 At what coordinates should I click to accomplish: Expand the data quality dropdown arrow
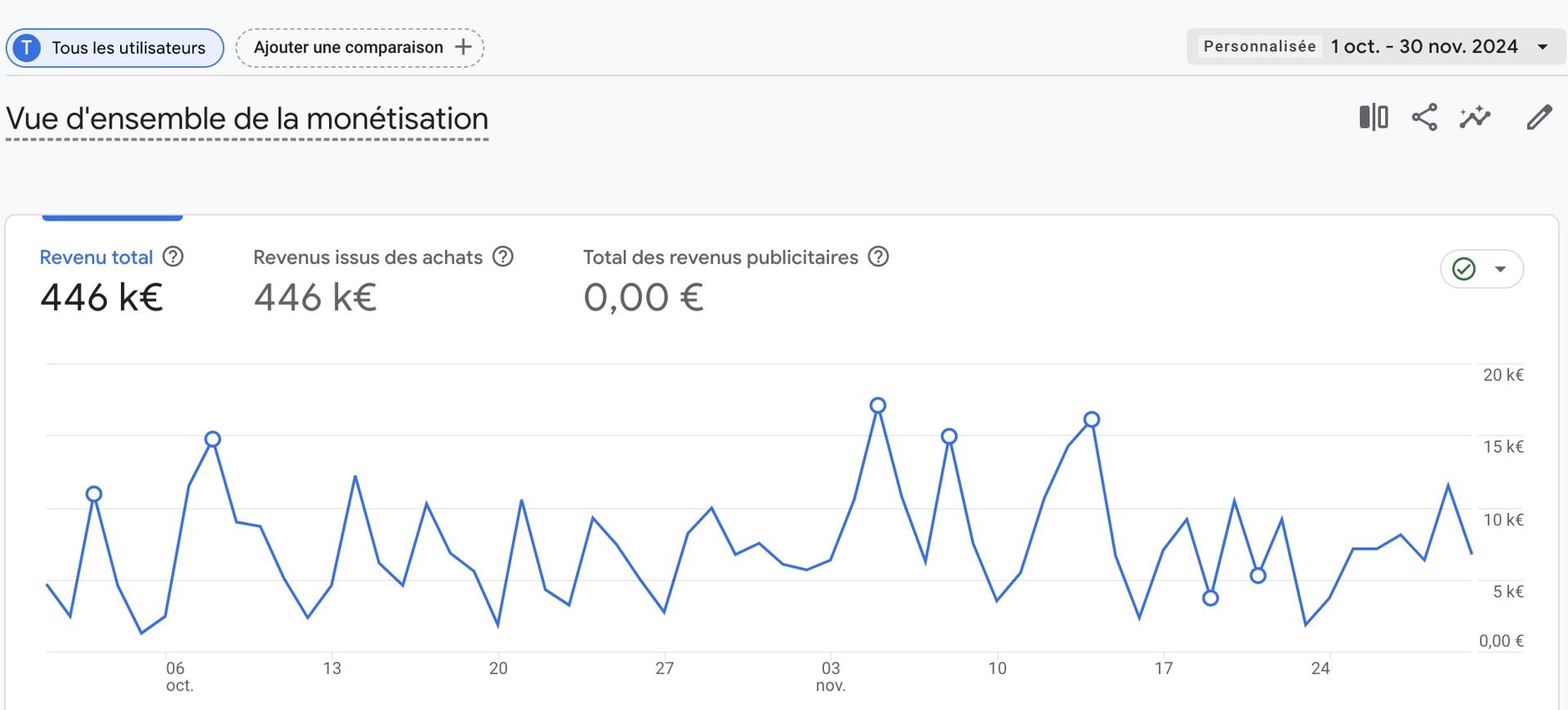pyautogui.click(x=1500, y=269)
